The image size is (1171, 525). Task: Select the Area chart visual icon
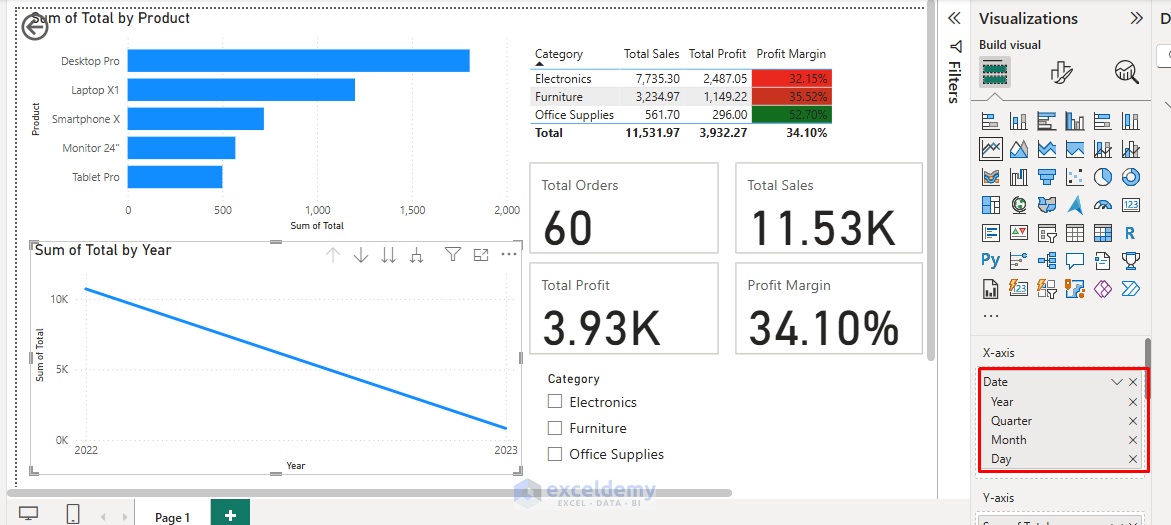click(1019, 149)
